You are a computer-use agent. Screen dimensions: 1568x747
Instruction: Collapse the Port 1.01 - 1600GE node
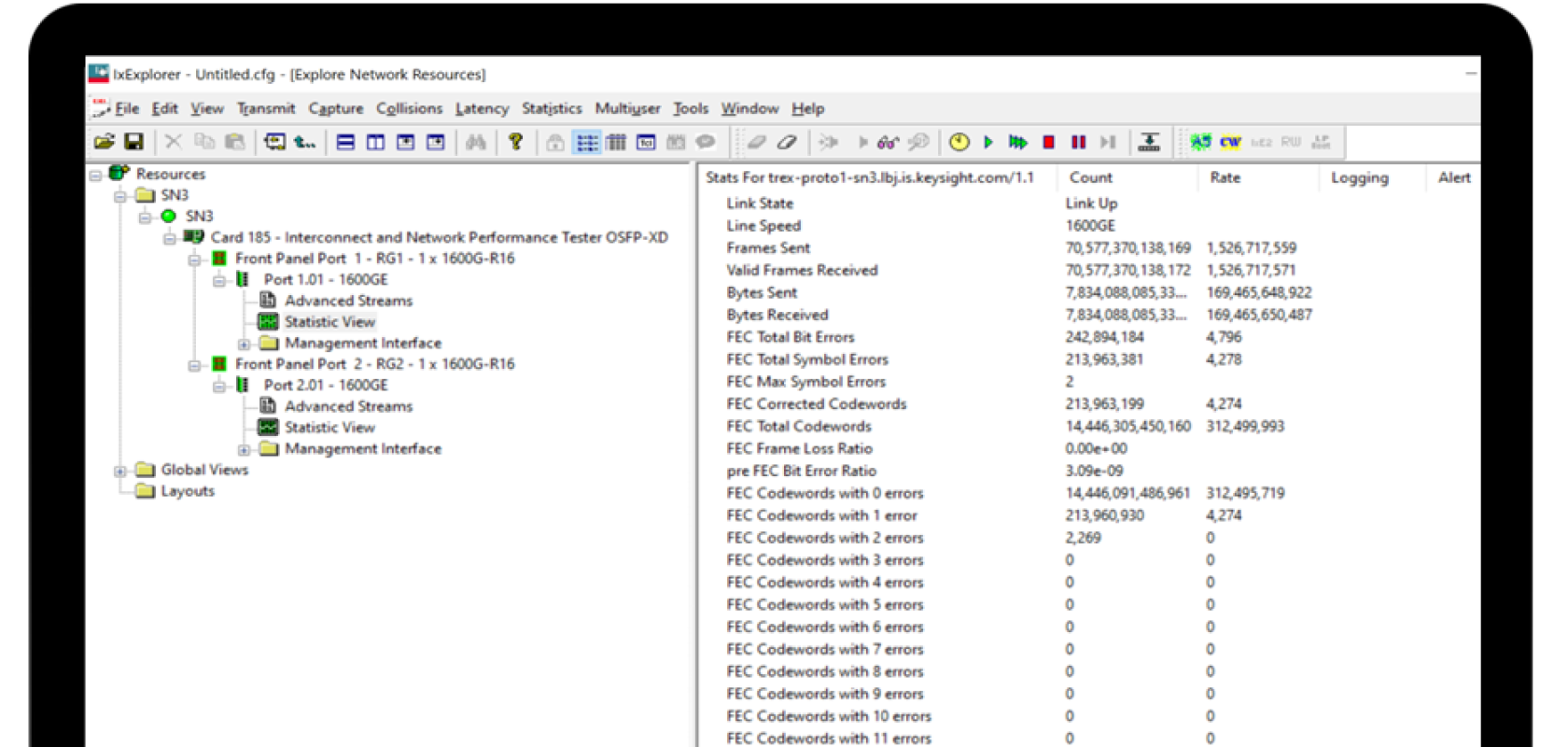[219, 280]
